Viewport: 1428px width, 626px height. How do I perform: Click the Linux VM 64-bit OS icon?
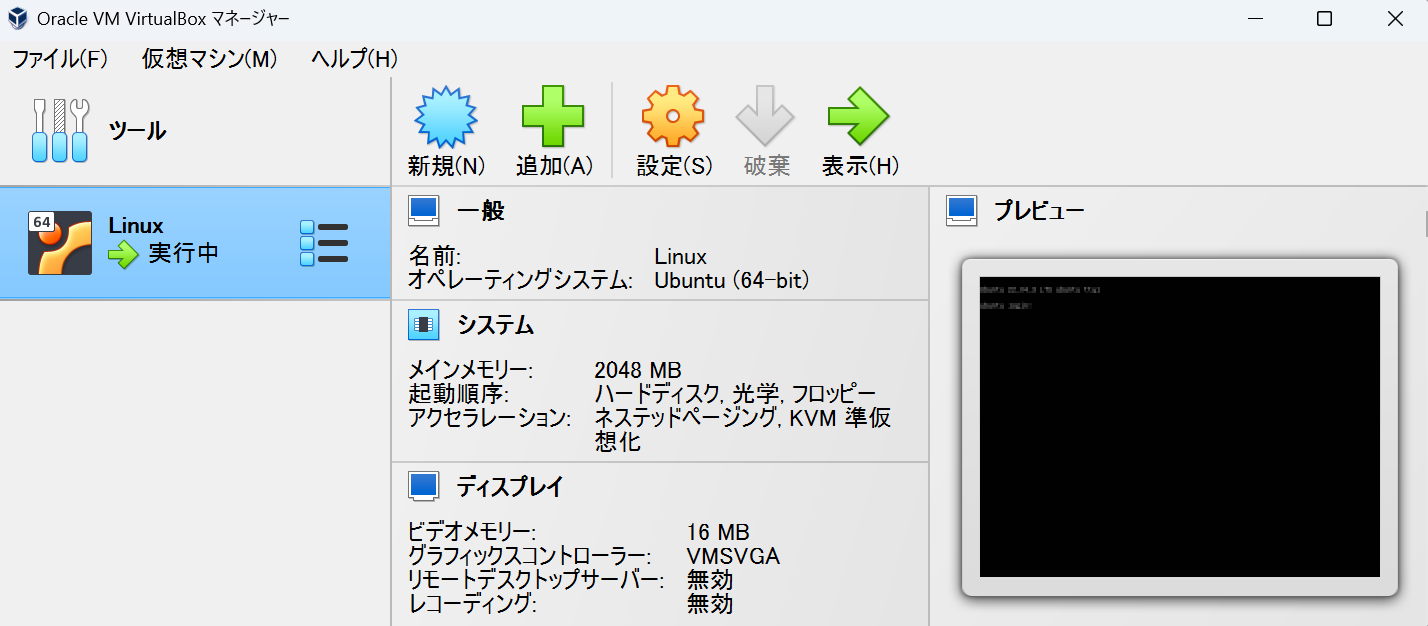pos(60,243)
